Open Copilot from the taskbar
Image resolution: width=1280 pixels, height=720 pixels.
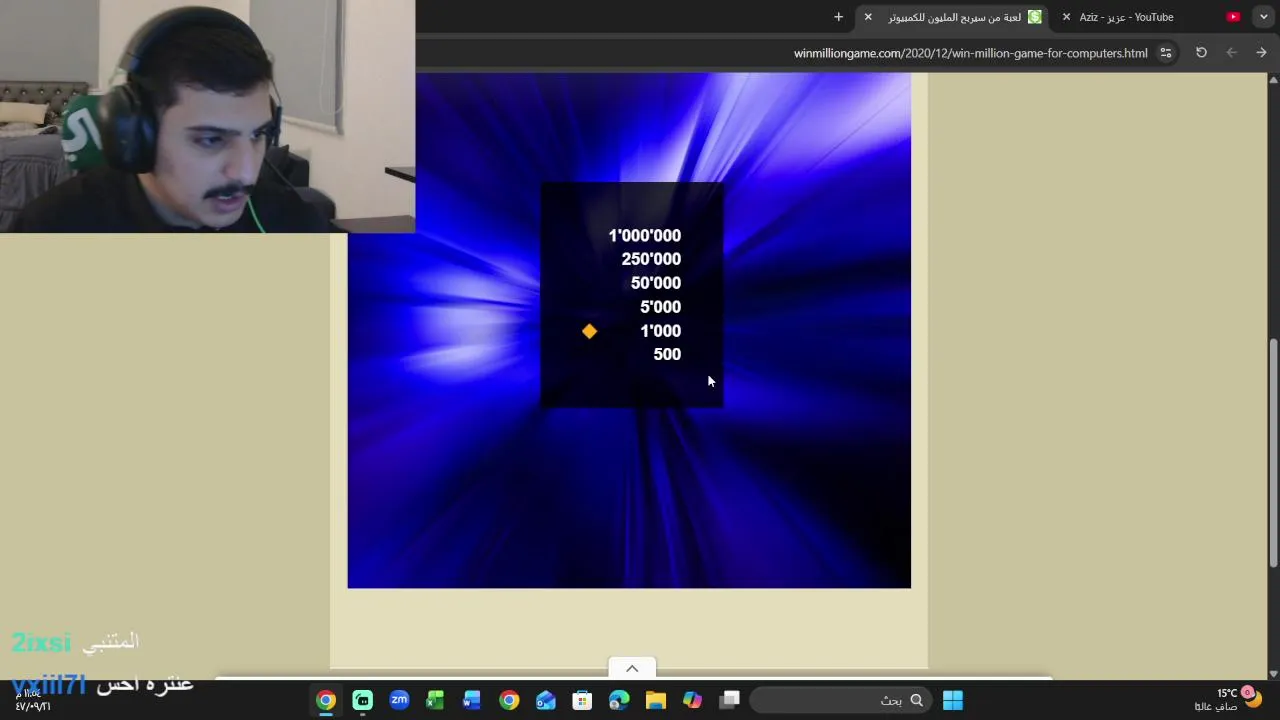(692, 700)
